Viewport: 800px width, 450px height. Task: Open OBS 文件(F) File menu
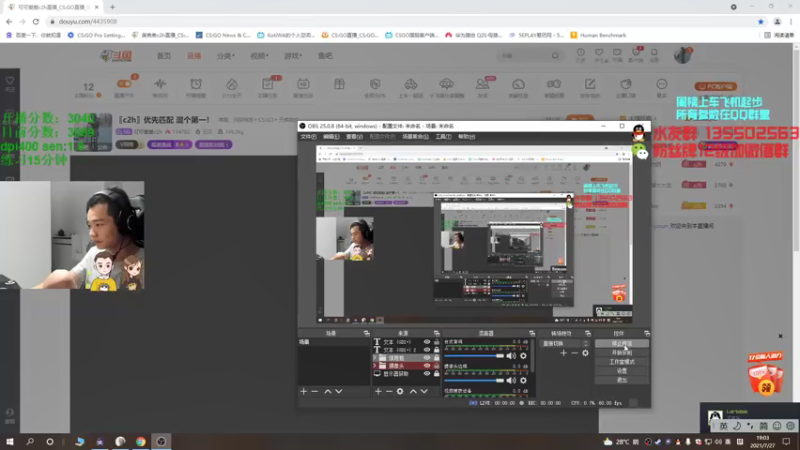click(x=308, y=137)
